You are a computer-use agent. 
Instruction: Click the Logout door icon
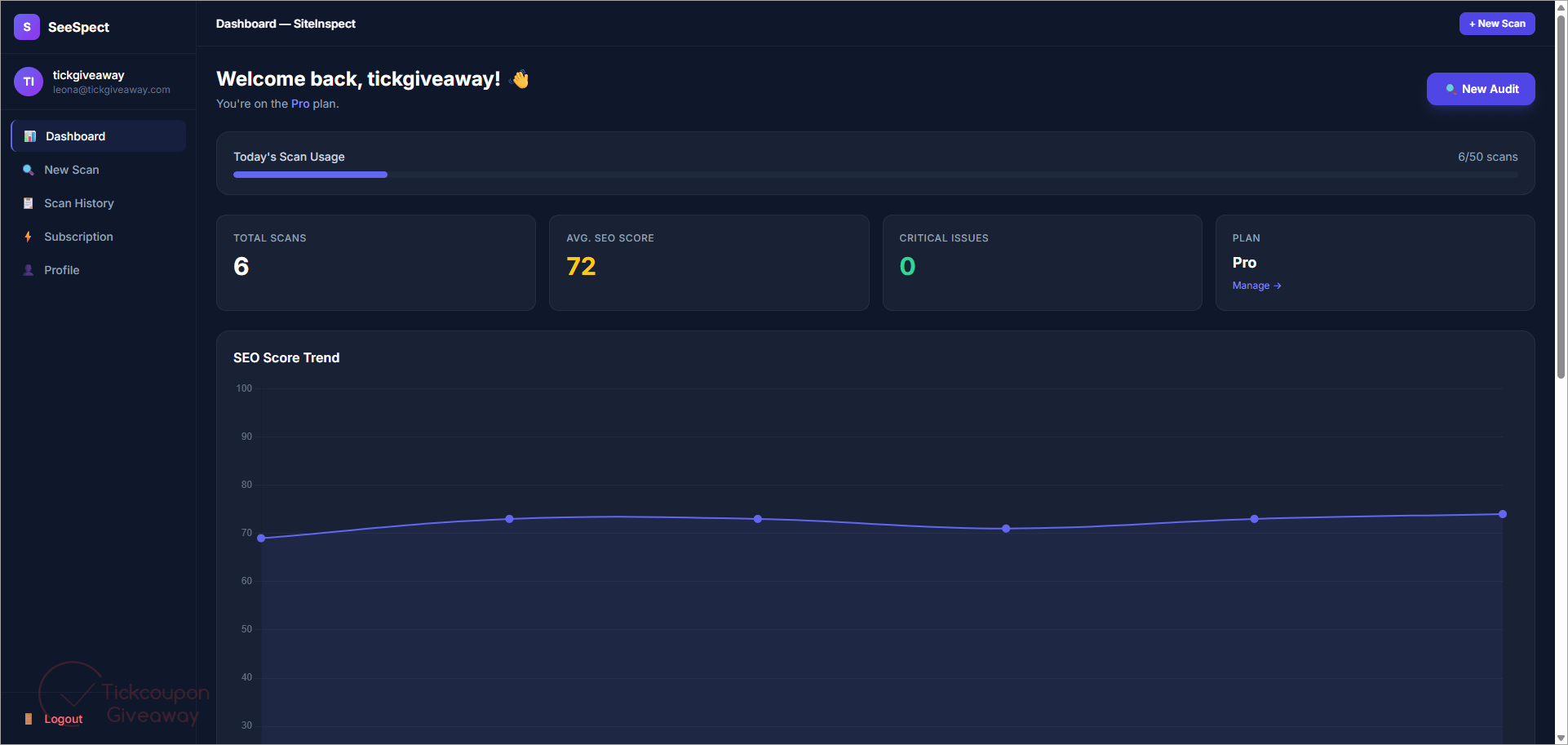[29, 719]
